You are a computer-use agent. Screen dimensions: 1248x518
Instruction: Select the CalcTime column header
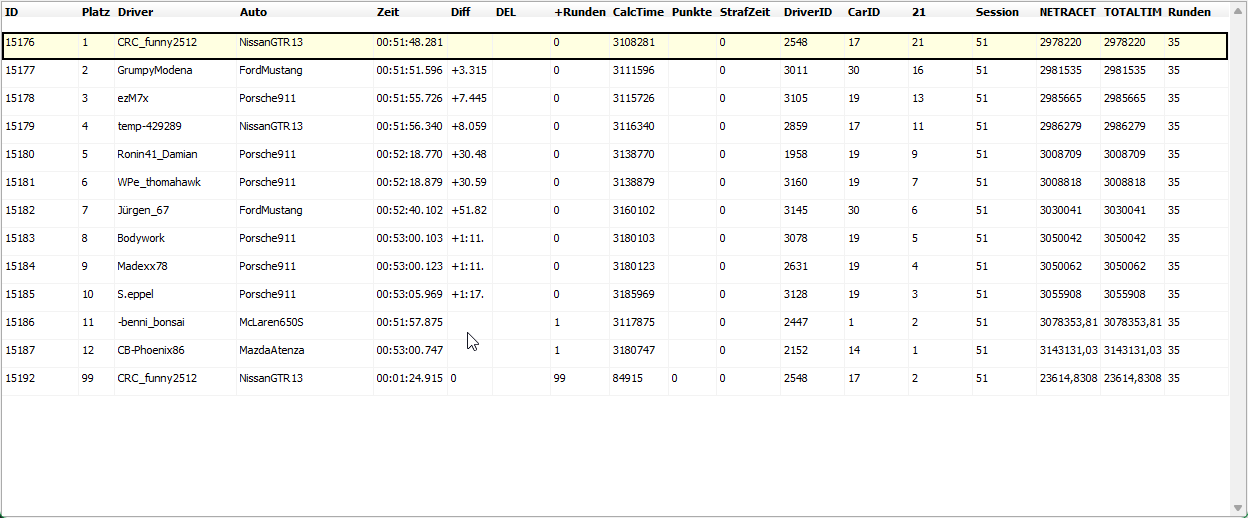coord(637,12)
